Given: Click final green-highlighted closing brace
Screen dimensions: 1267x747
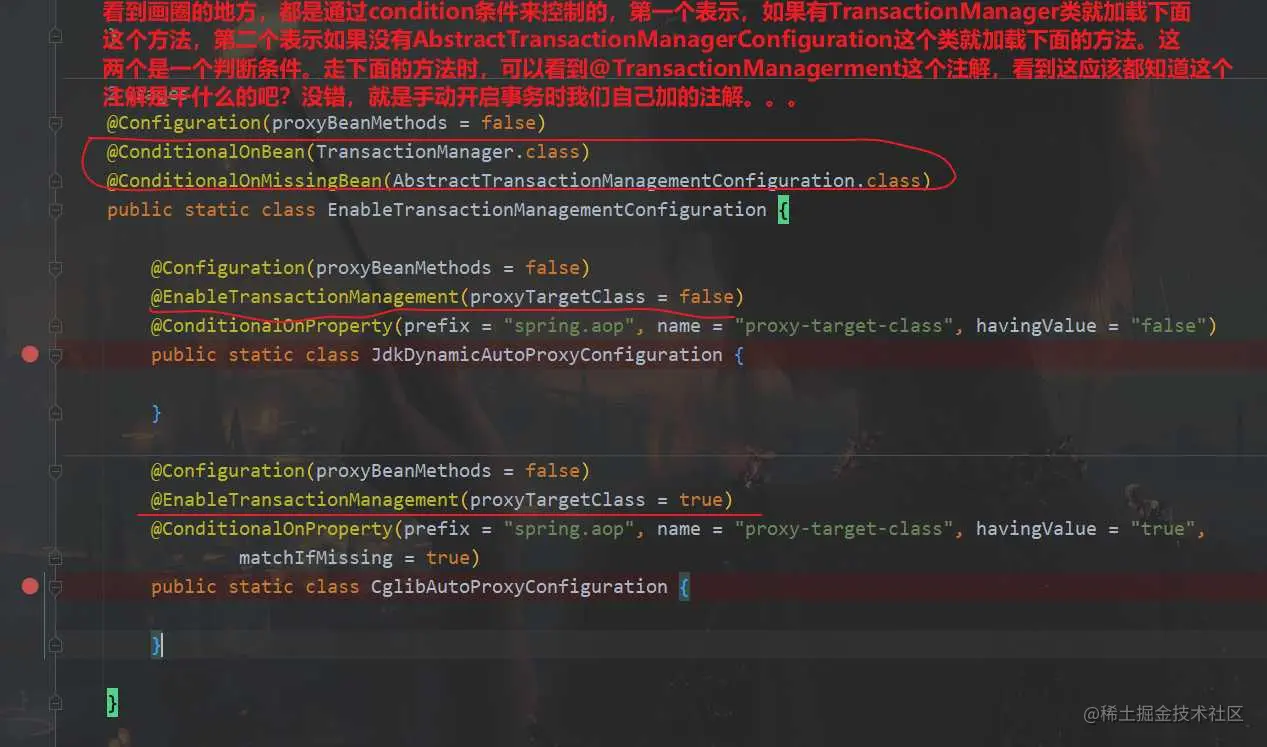Looking at the screenshot, I should click(112, 703).
